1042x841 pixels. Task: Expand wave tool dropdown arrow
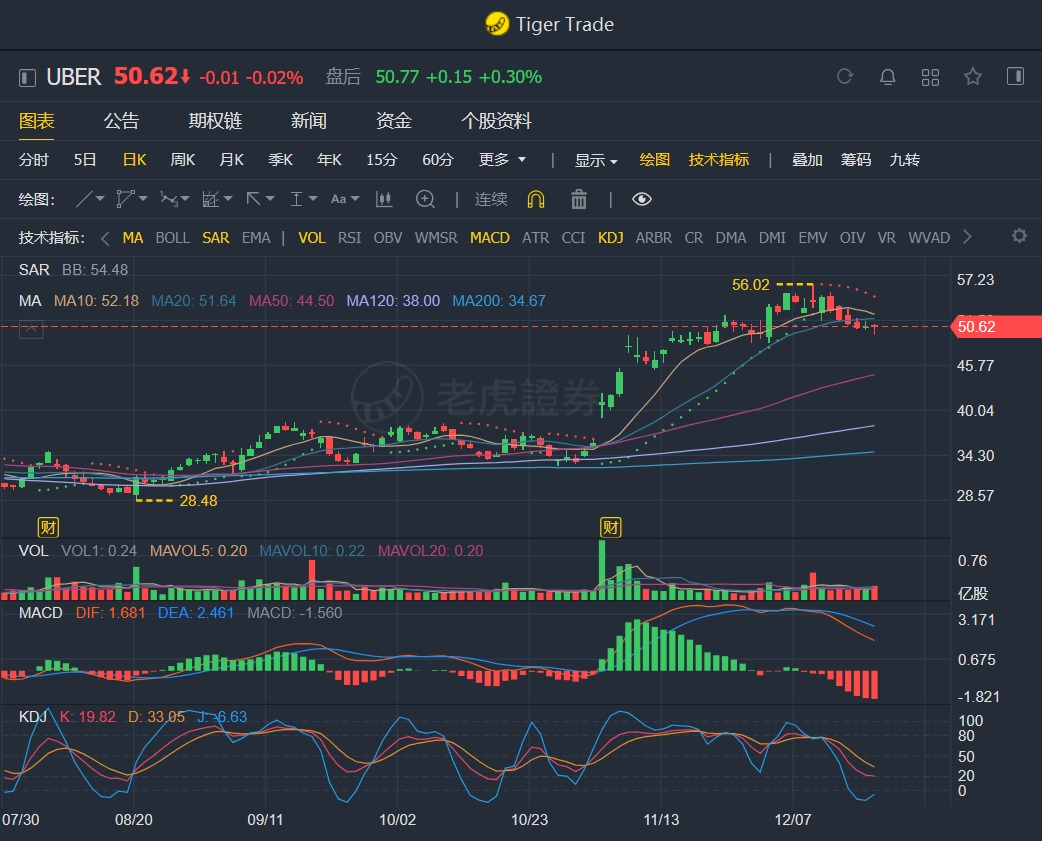click(x=185, y=199)
